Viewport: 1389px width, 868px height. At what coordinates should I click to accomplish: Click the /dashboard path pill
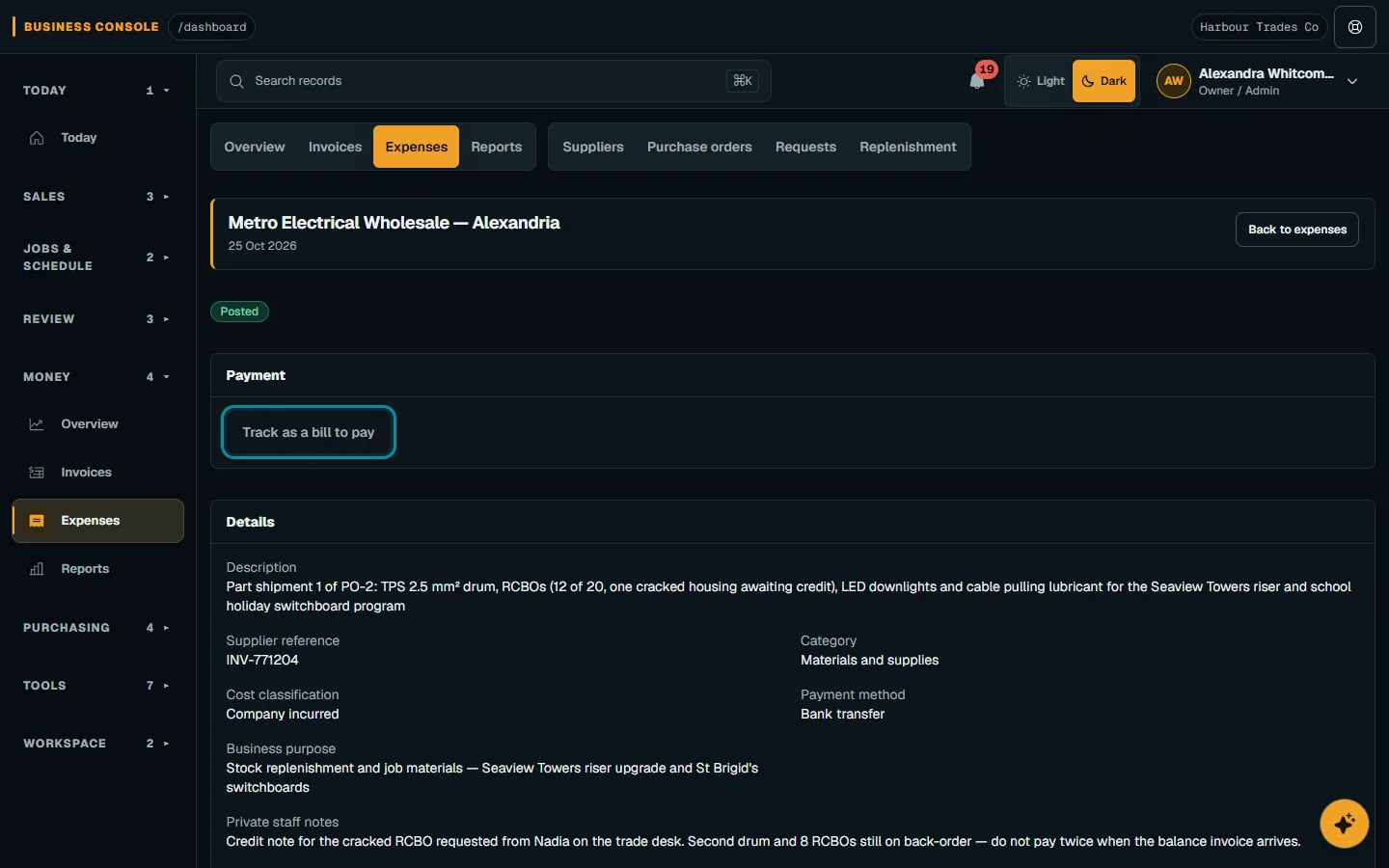pyautogui.click(x=211, y=27)
